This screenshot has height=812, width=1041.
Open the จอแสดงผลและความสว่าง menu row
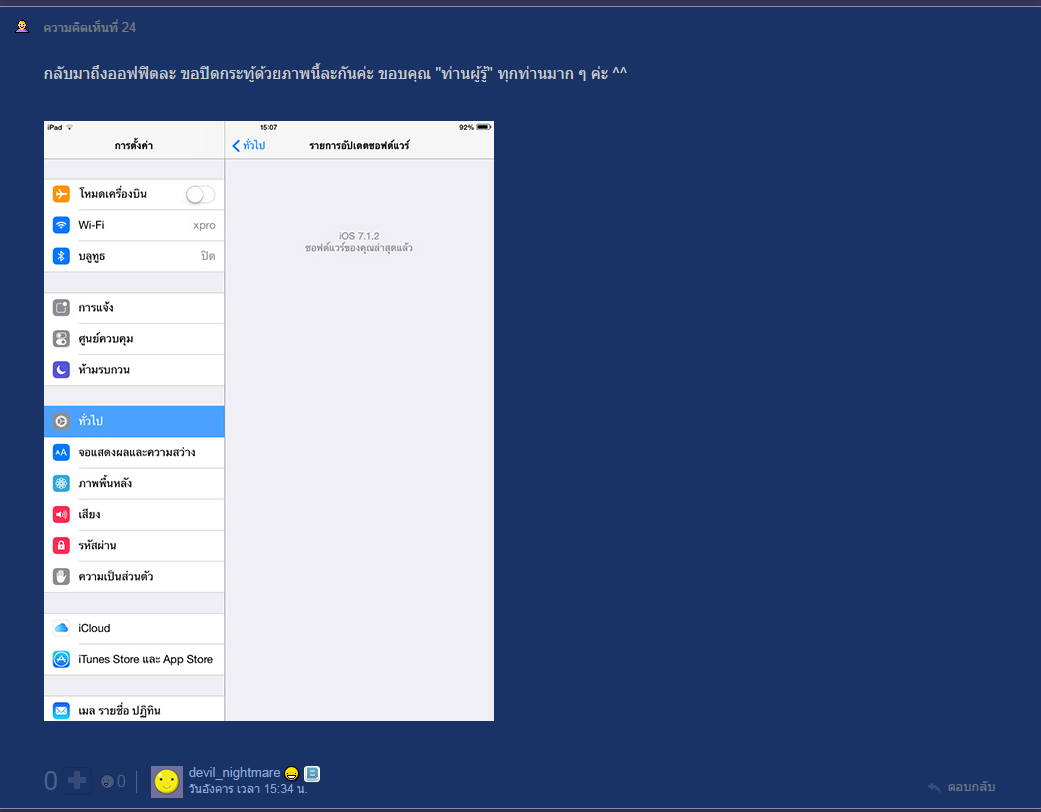pyautogui.click(x=134, y=453)
